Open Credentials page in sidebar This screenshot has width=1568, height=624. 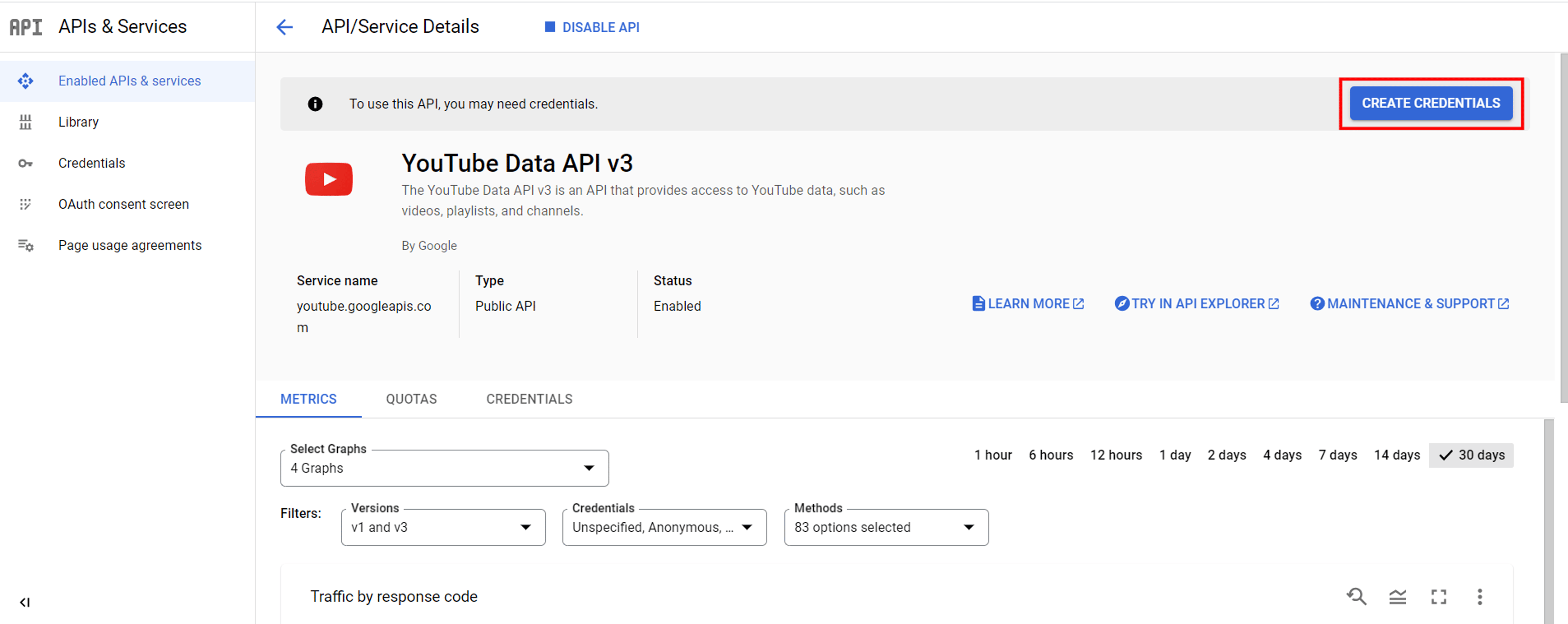127,163
